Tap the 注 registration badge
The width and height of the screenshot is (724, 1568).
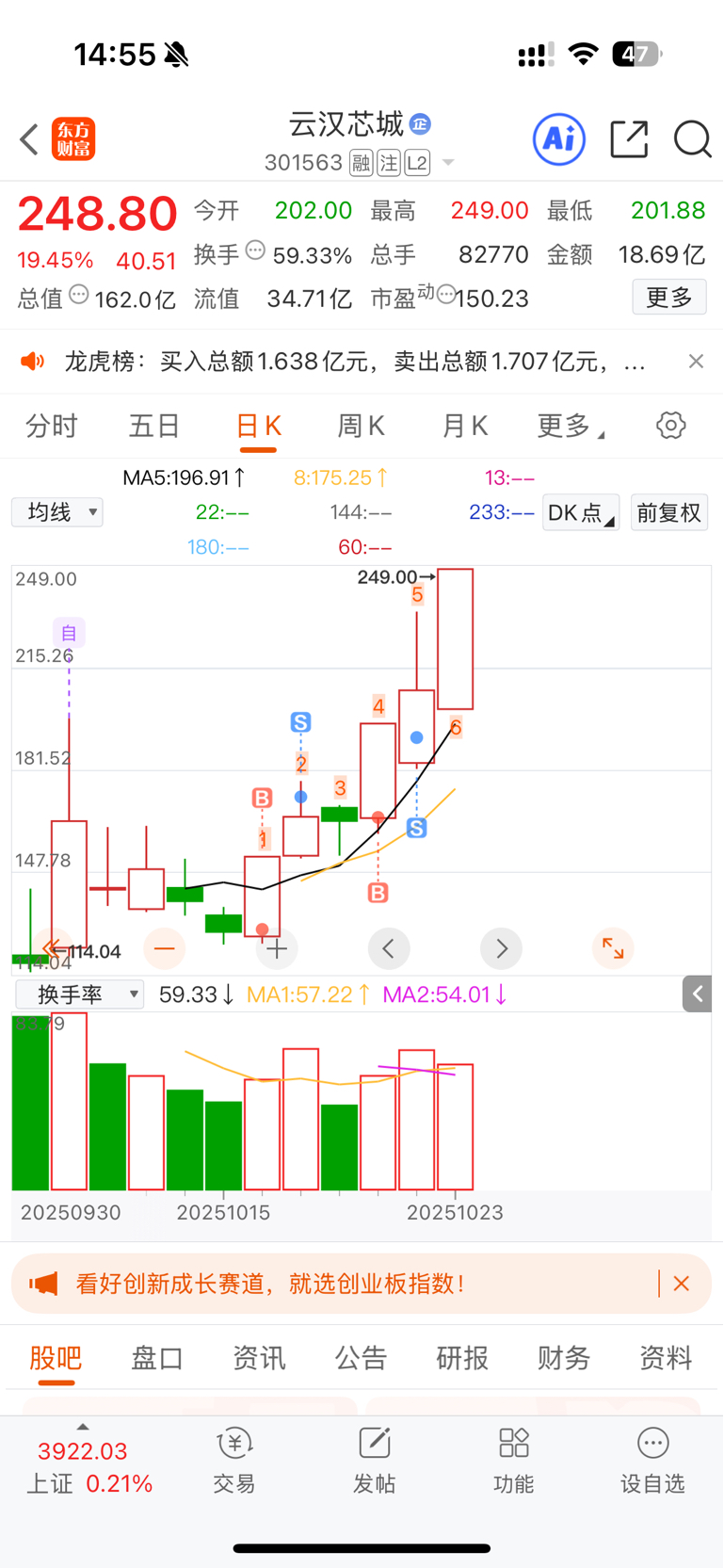[389, 164]
